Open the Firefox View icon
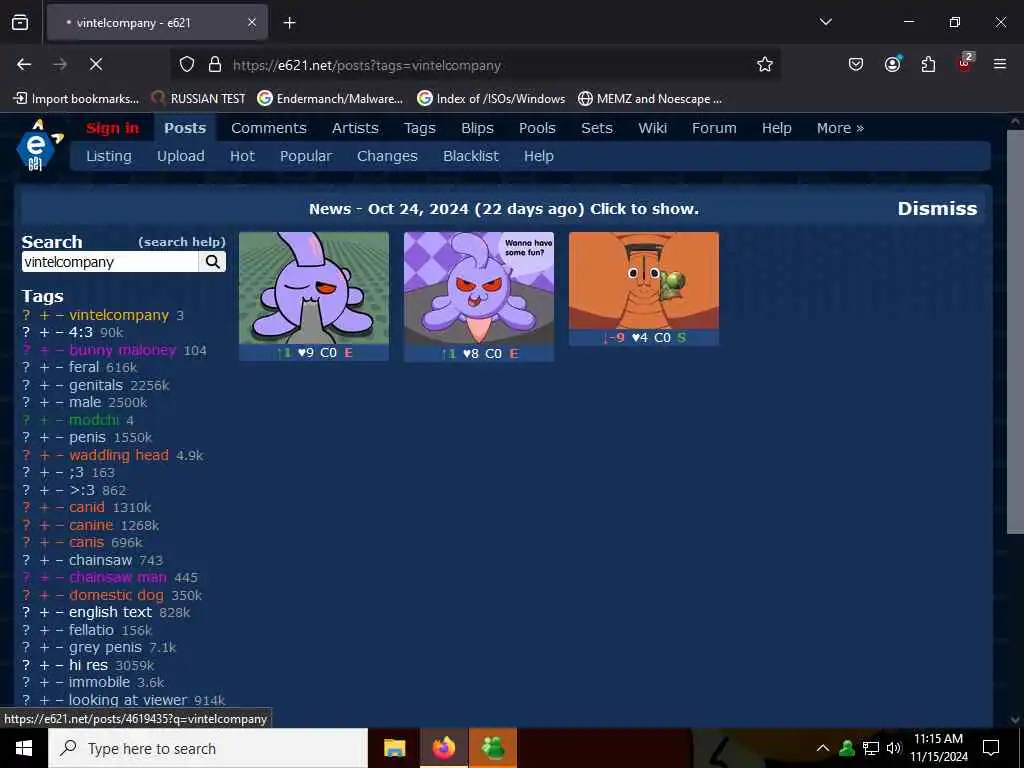 [20, 22]
